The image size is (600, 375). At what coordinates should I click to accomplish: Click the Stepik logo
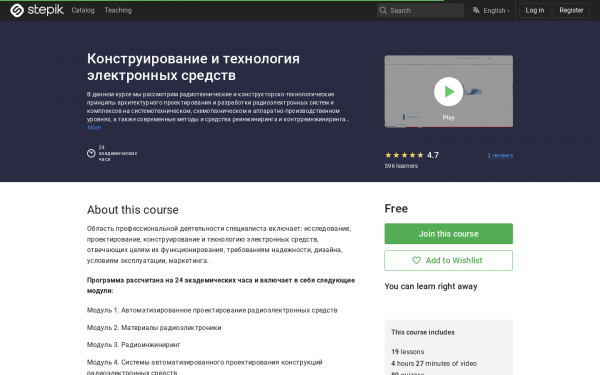(x=37, y=10)
